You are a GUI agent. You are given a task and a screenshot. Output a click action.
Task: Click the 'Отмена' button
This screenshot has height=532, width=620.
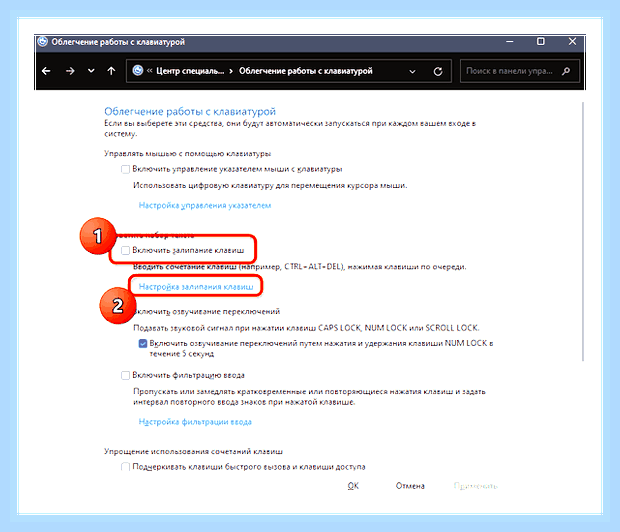tap(410, 486)
